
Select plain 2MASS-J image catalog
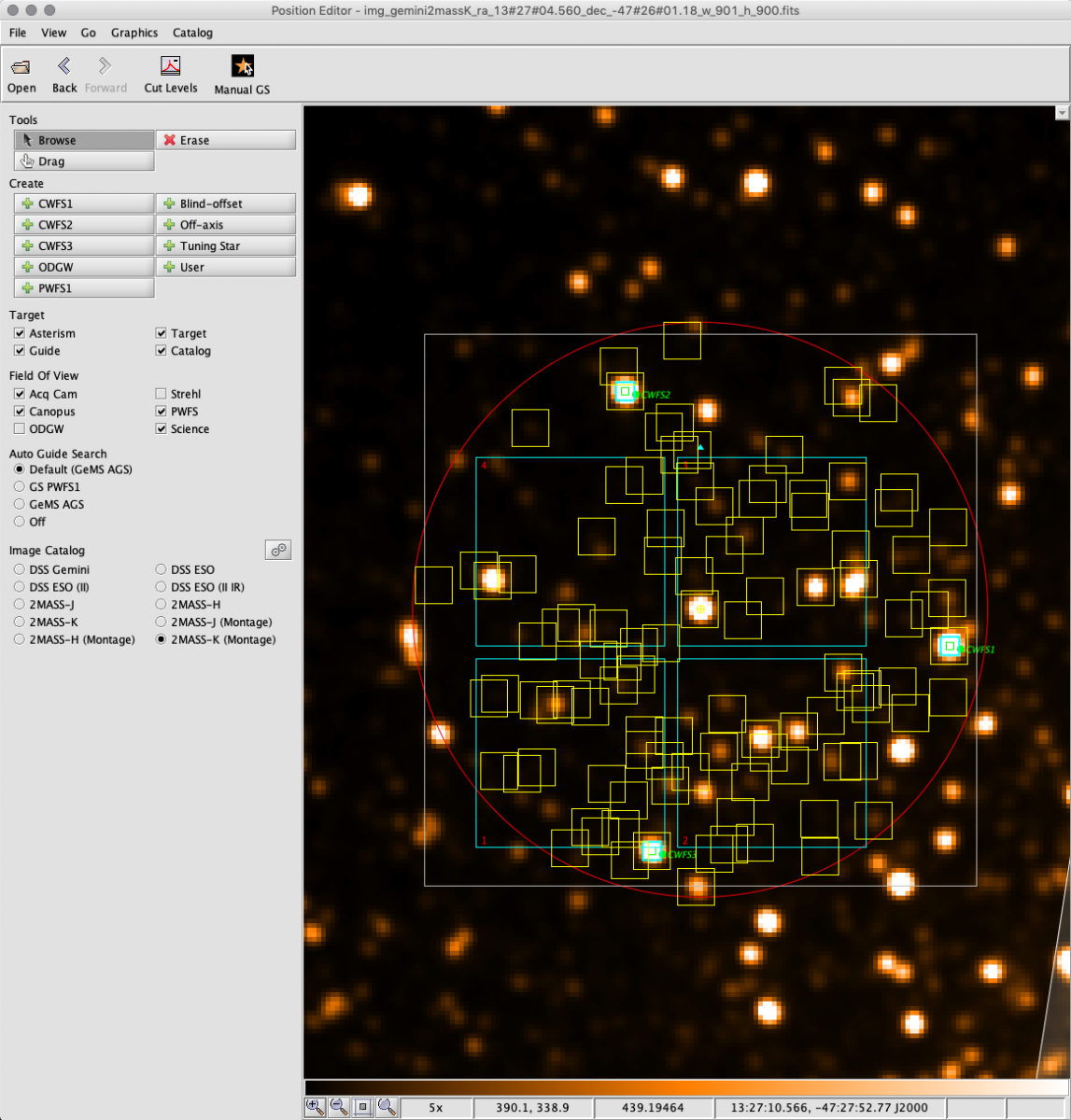20,605
